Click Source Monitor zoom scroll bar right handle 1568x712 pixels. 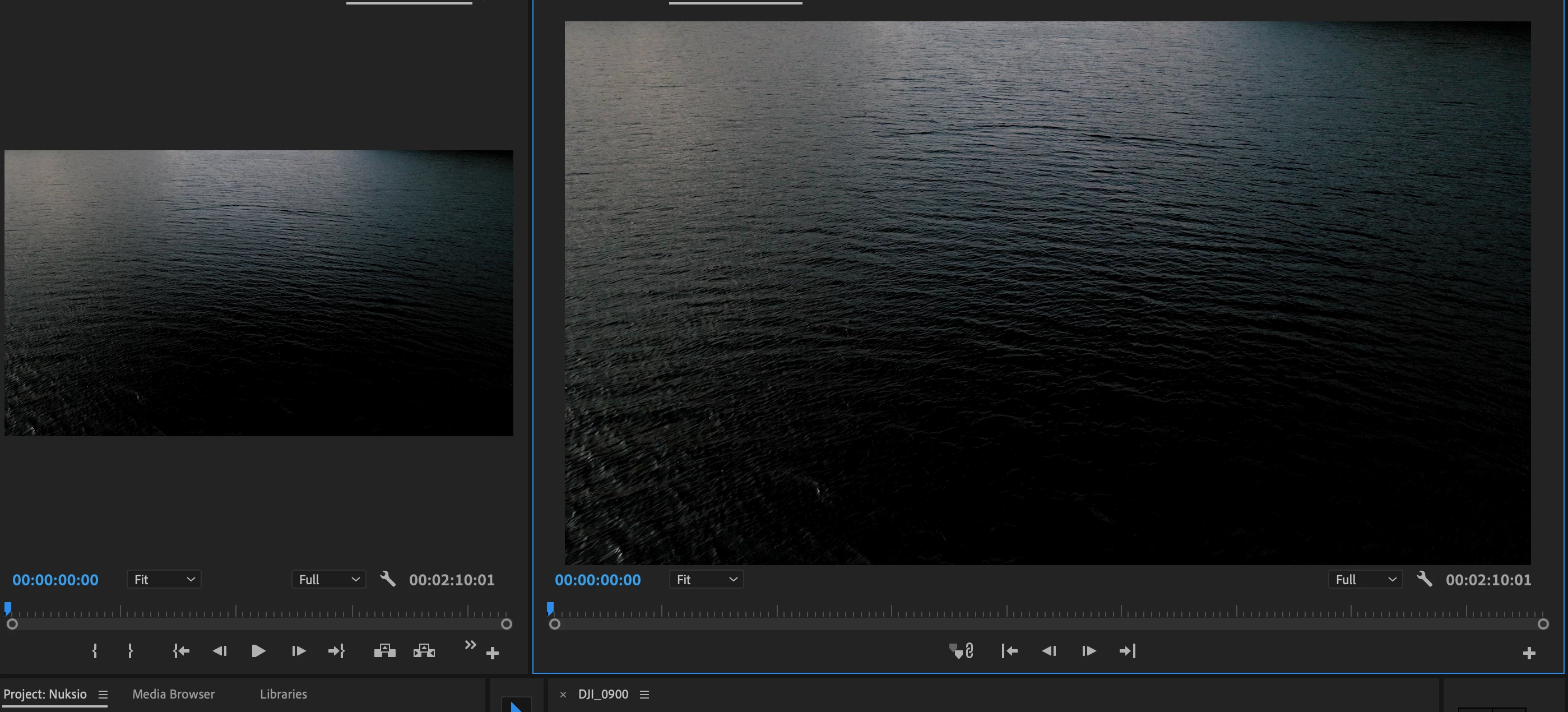pos(507,623)
